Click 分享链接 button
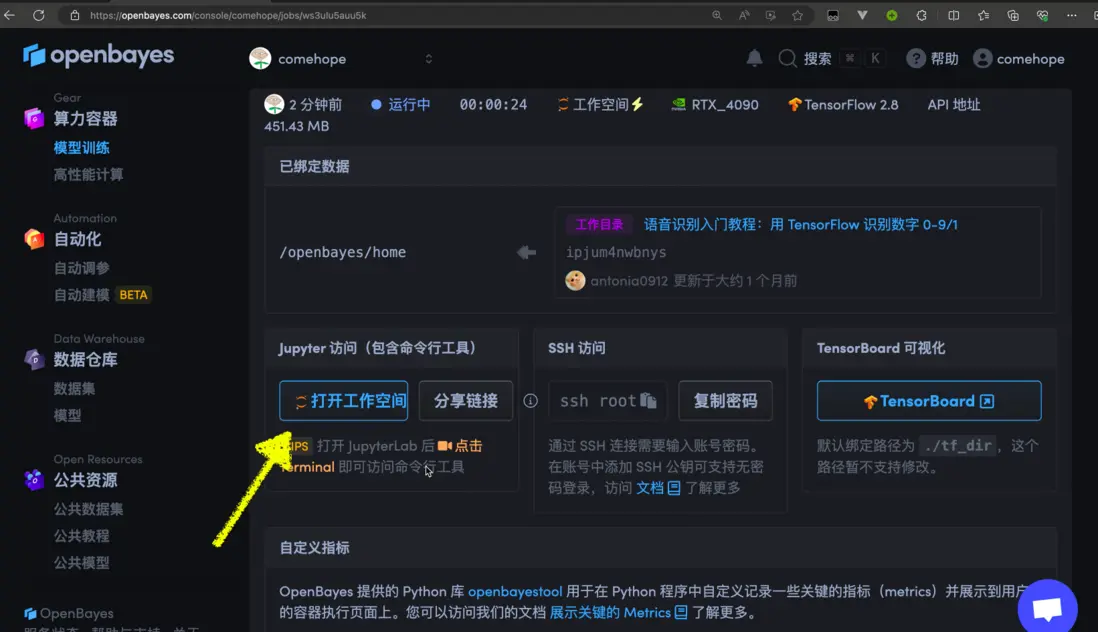 pyautogui.click(x=466, y=400)
